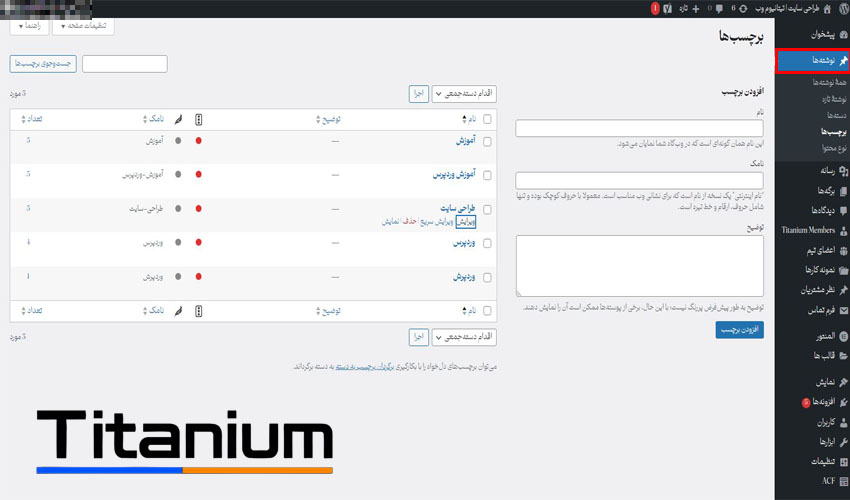Click جست‌وجوی برچسب‌ها search tags button
This screenshot has height=500, width=850.
click(43, 64)
